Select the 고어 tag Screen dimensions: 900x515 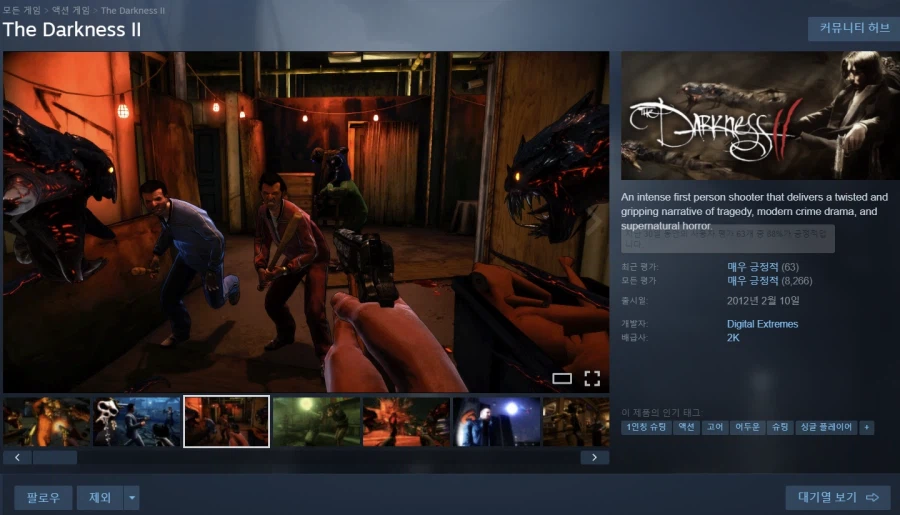(x=715, y=427)
